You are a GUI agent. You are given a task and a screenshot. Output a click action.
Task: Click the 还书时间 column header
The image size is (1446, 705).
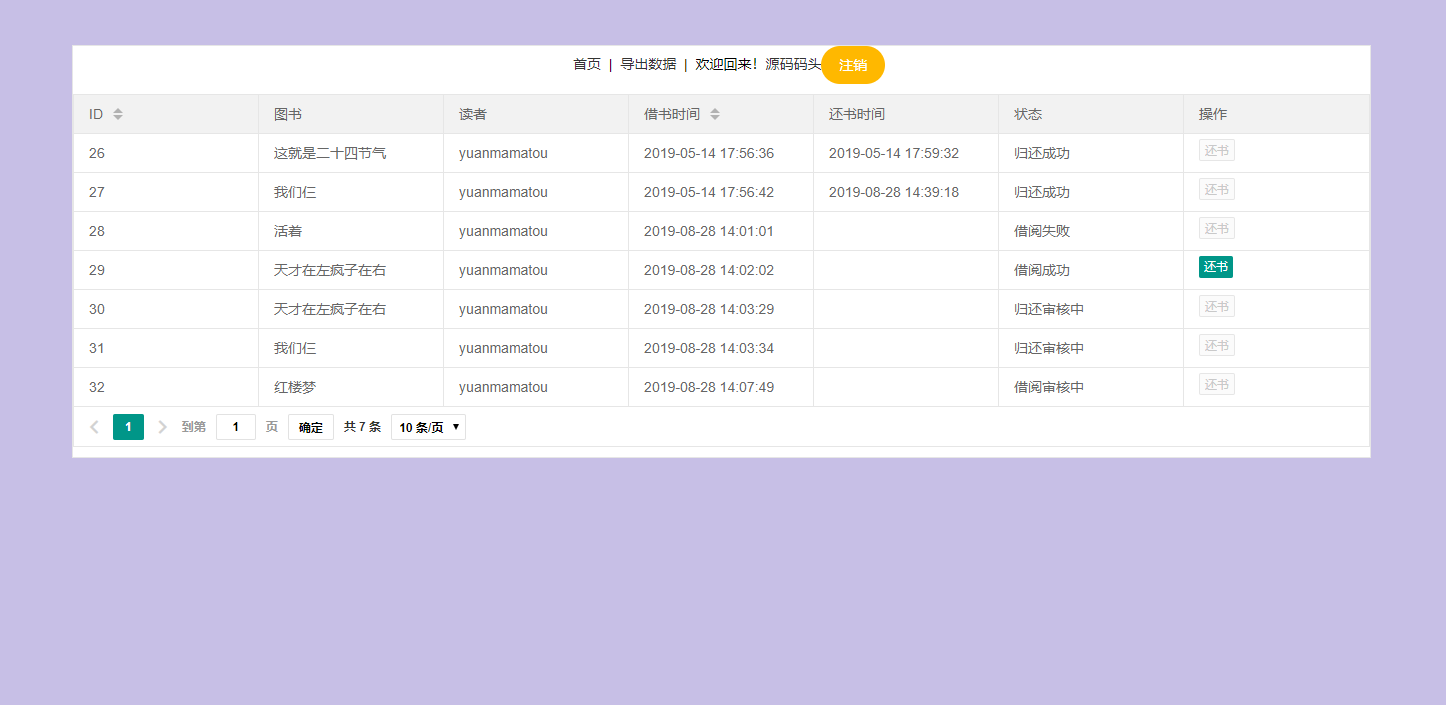pyautogui.click(x=857, y=114)
